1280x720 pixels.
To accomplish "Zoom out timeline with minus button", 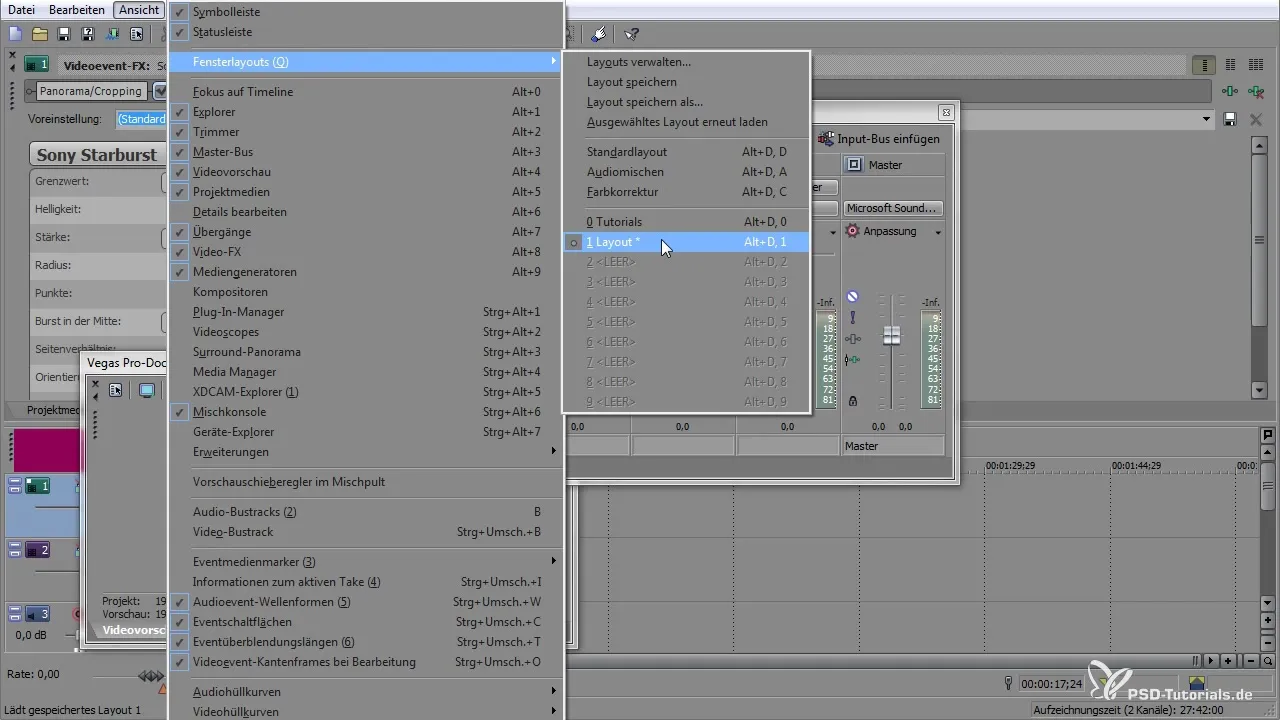I will [x=1252, y=661].
